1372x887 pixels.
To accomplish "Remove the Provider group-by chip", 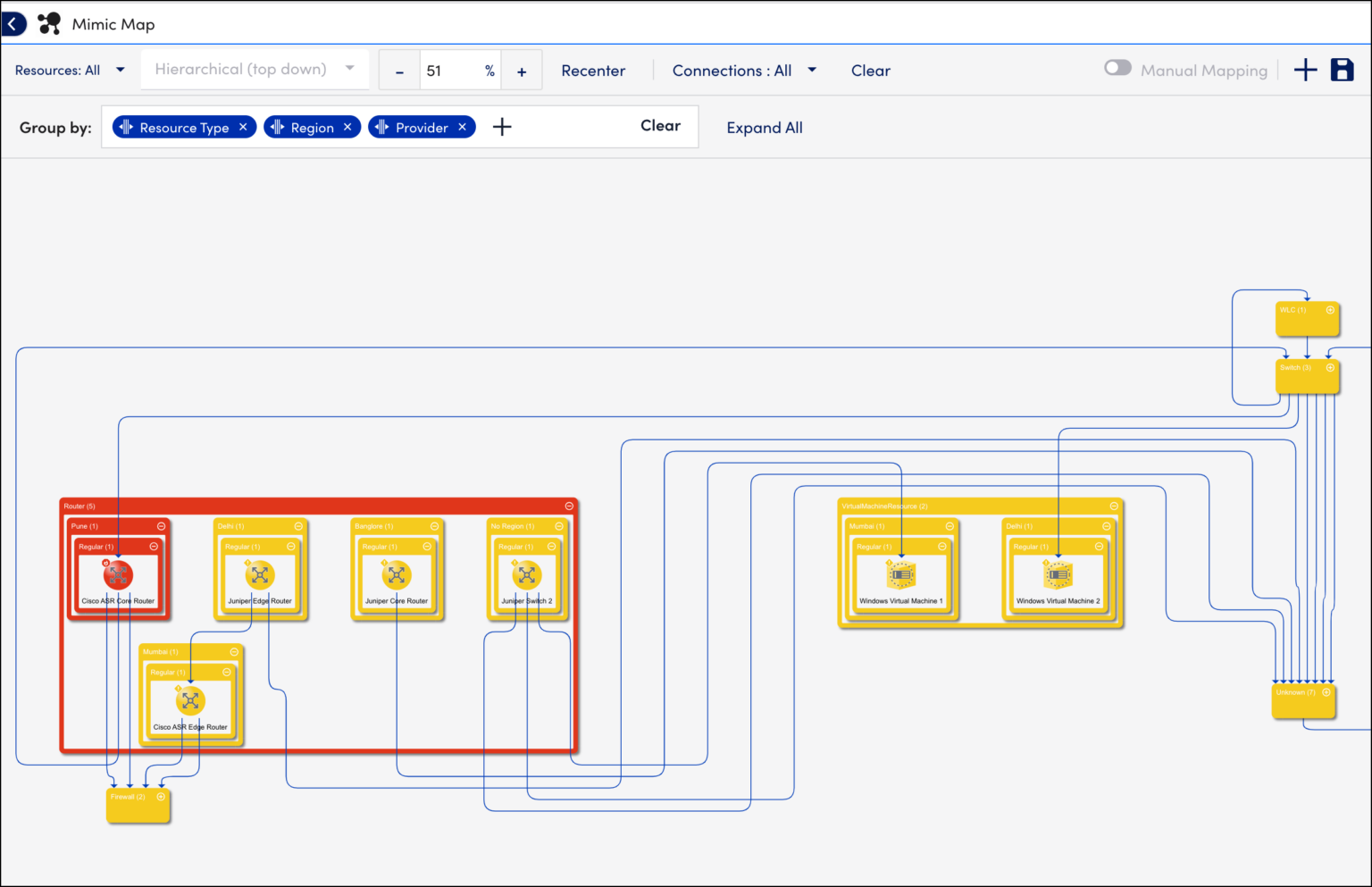I will click(x=464, y=127).
